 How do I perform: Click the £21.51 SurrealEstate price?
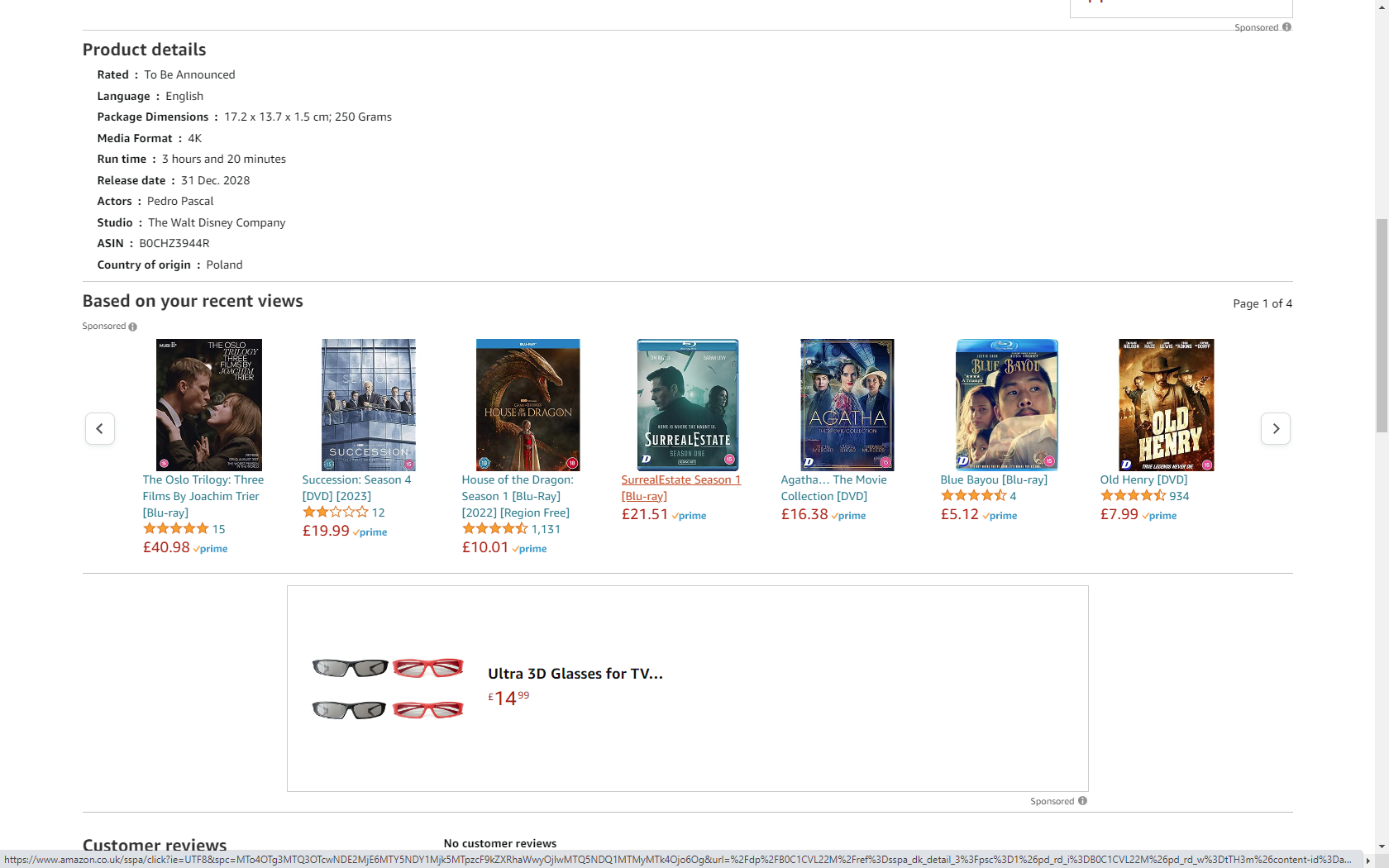(x=645, y=514)
